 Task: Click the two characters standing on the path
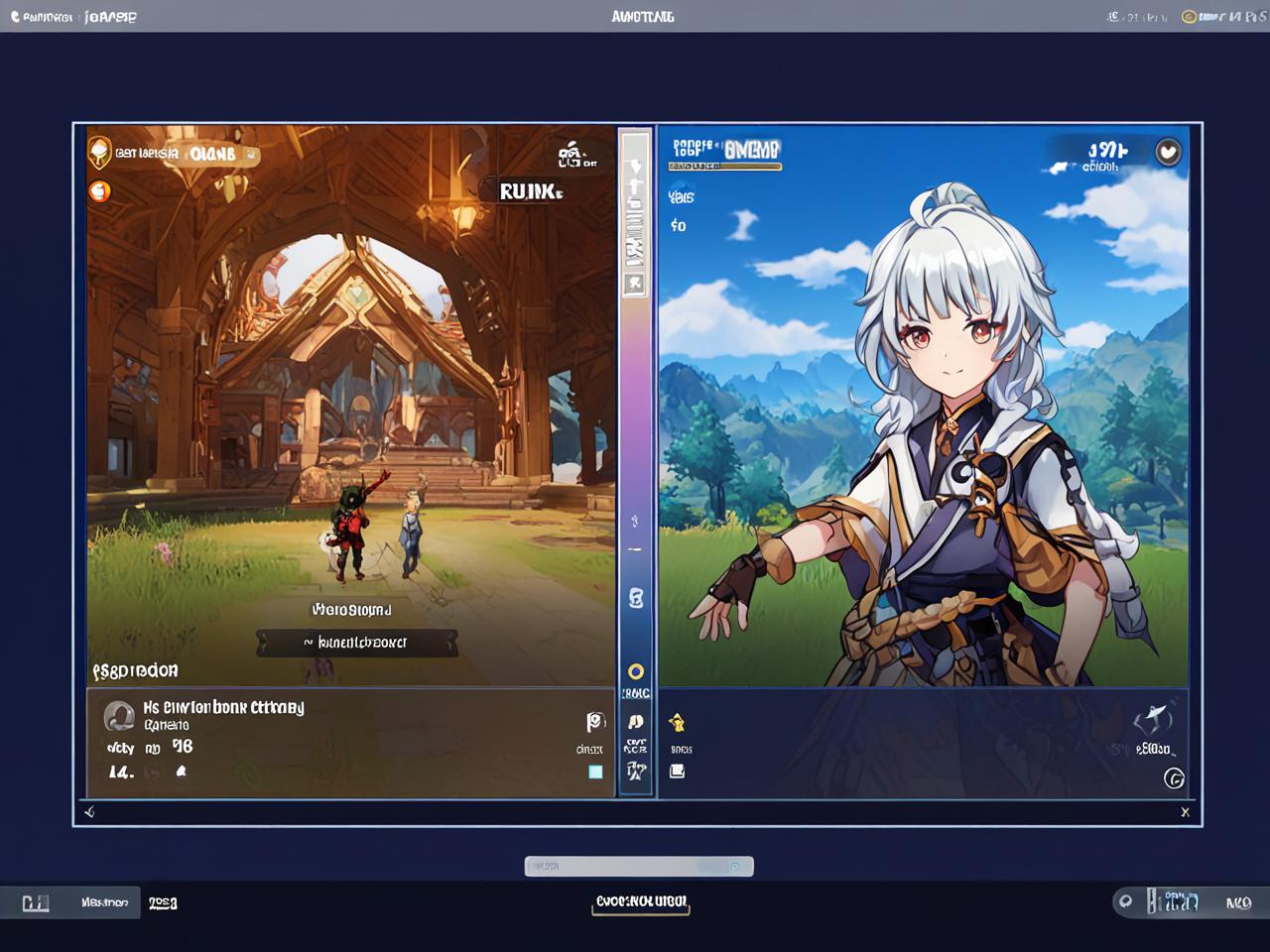(375, 528)
